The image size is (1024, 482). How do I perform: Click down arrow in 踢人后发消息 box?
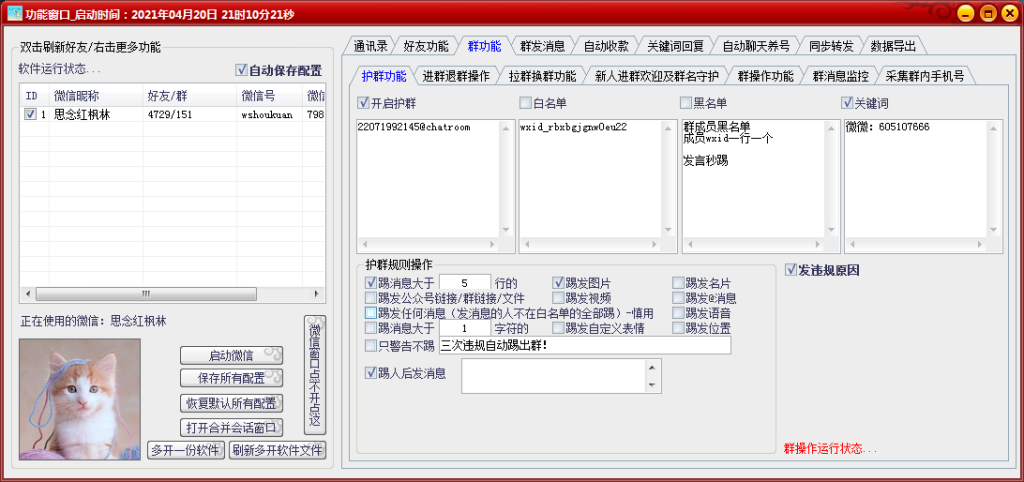(655, 385)
